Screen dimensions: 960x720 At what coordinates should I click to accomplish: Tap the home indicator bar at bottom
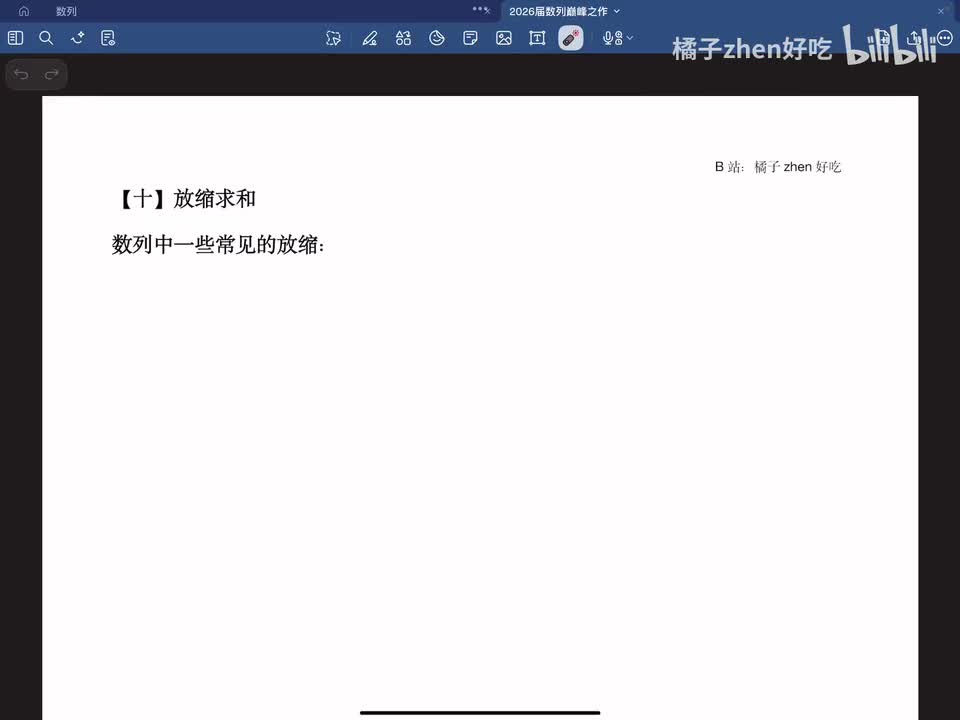tap(480, 713)
